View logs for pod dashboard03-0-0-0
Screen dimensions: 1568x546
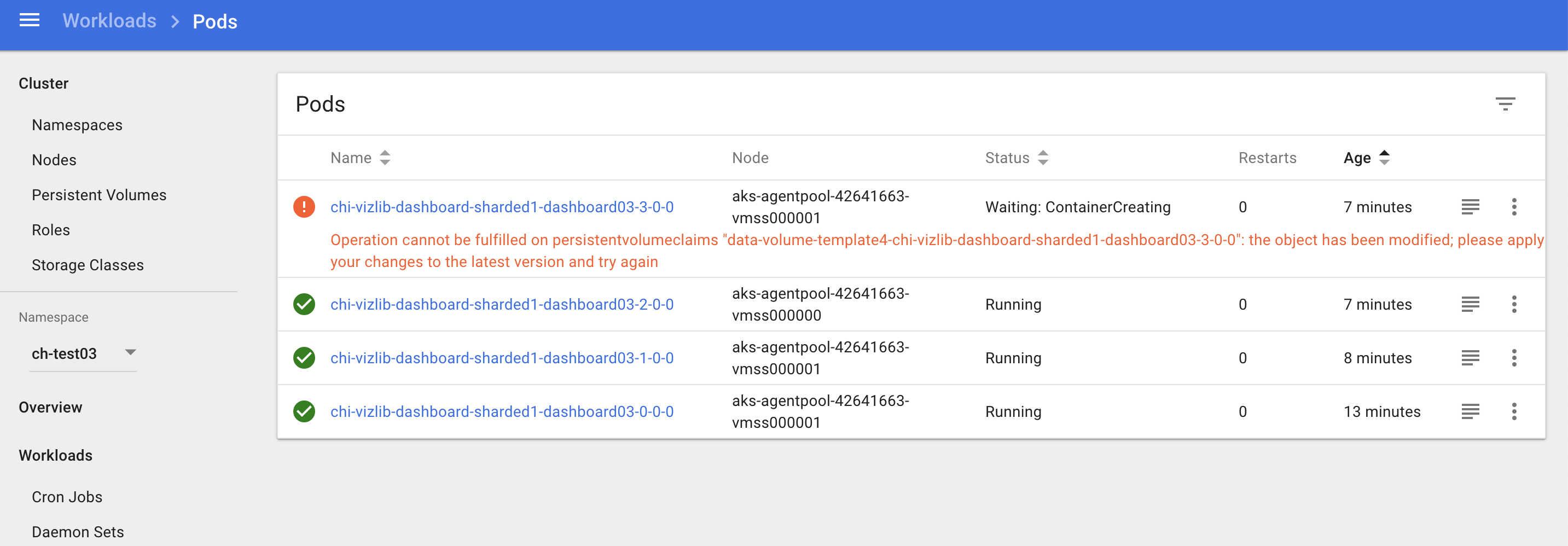pos(1470,411)
